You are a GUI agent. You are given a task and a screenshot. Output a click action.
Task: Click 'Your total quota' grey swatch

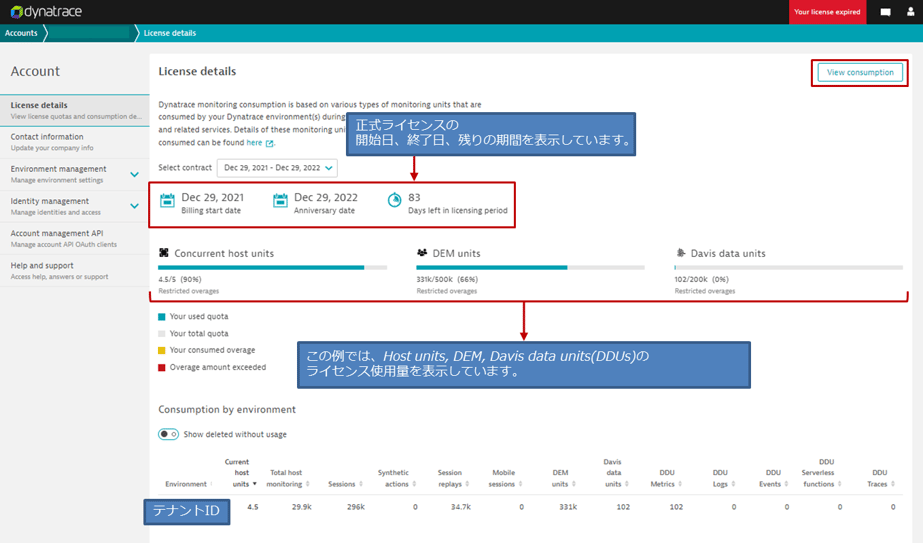click(x=162, y=334)
